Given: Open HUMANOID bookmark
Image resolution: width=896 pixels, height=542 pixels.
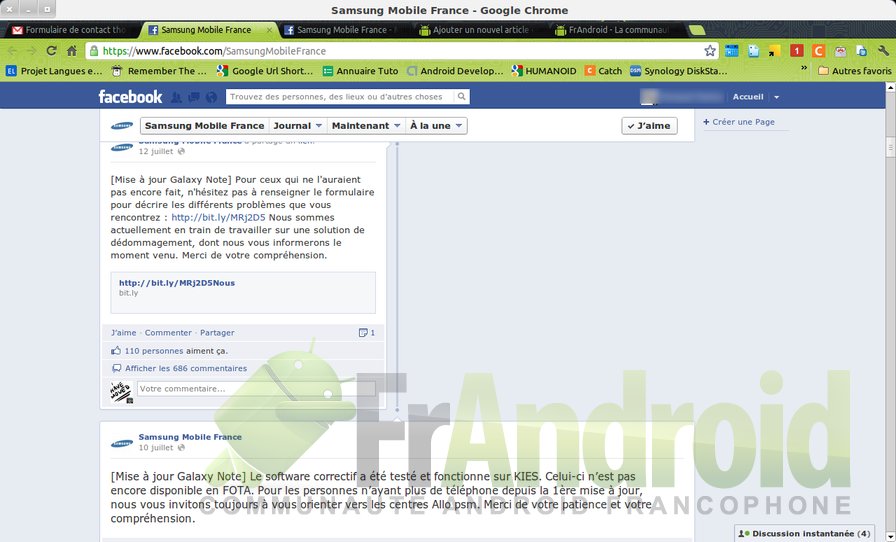Looking at the screenshot, I should (544, 71).
